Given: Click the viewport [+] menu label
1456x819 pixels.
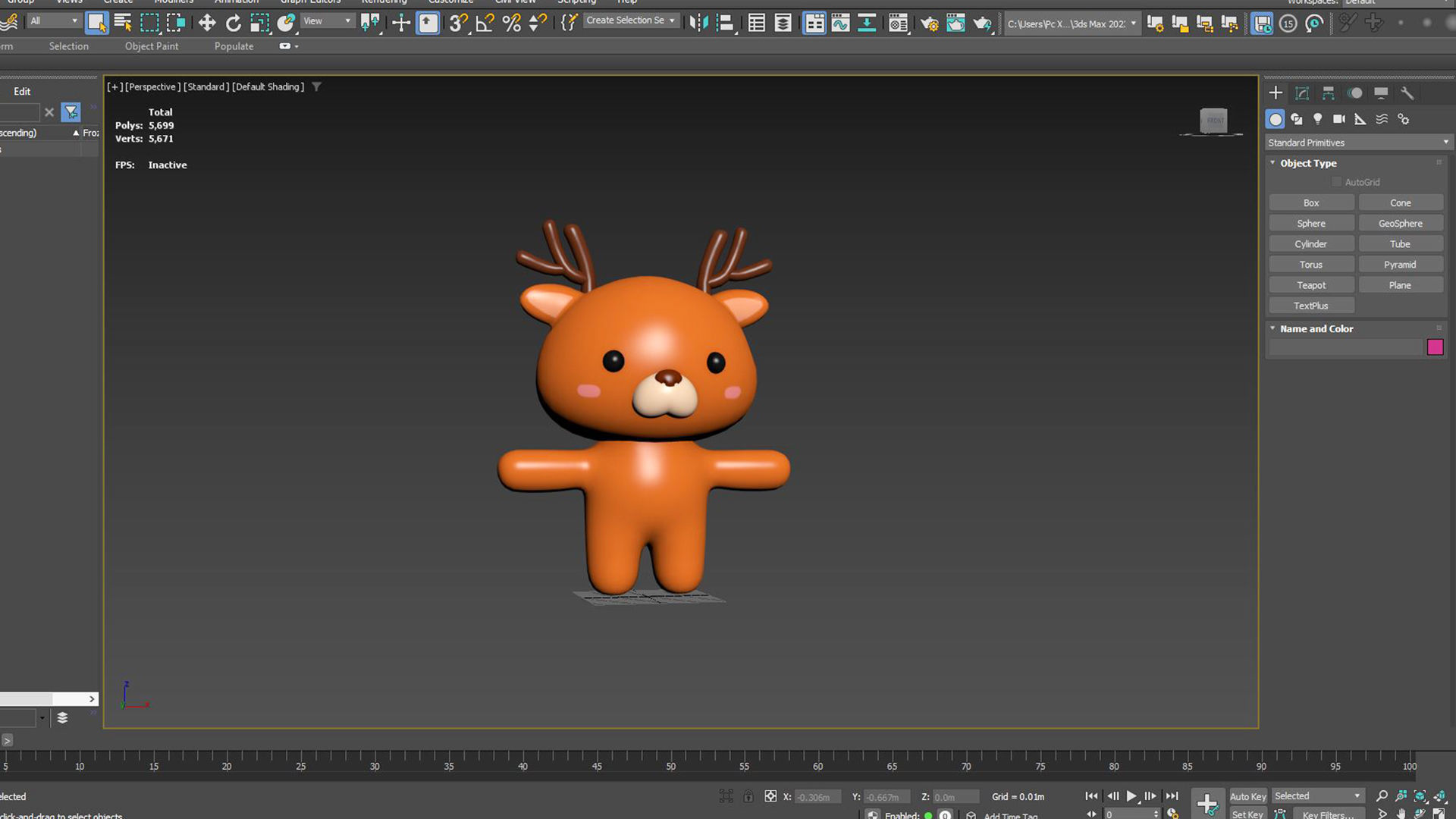Looking at the screenshot, I should pos(115,86).
